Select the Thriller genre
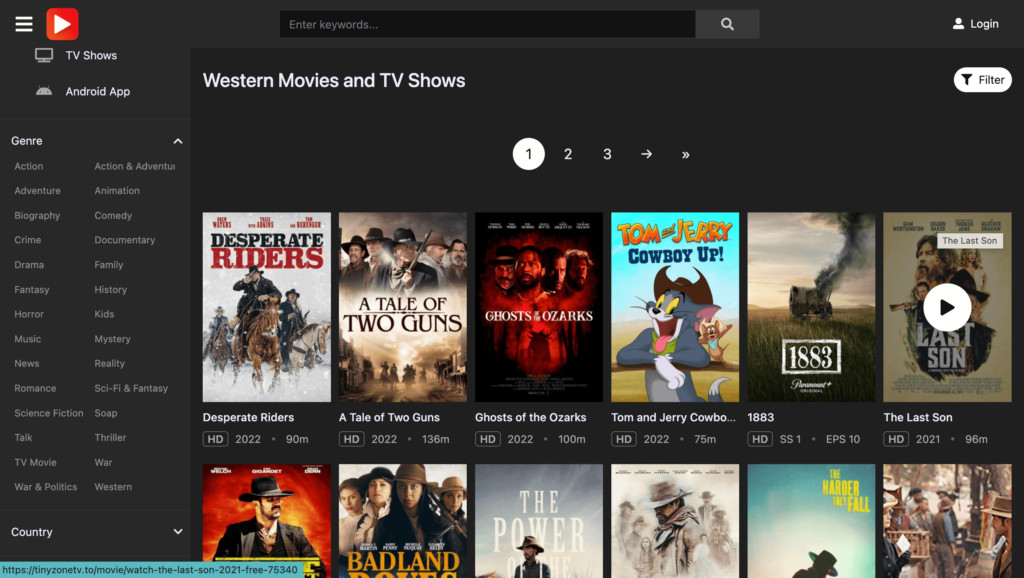This screenshot has height=578, width=1024. [110, 437]
